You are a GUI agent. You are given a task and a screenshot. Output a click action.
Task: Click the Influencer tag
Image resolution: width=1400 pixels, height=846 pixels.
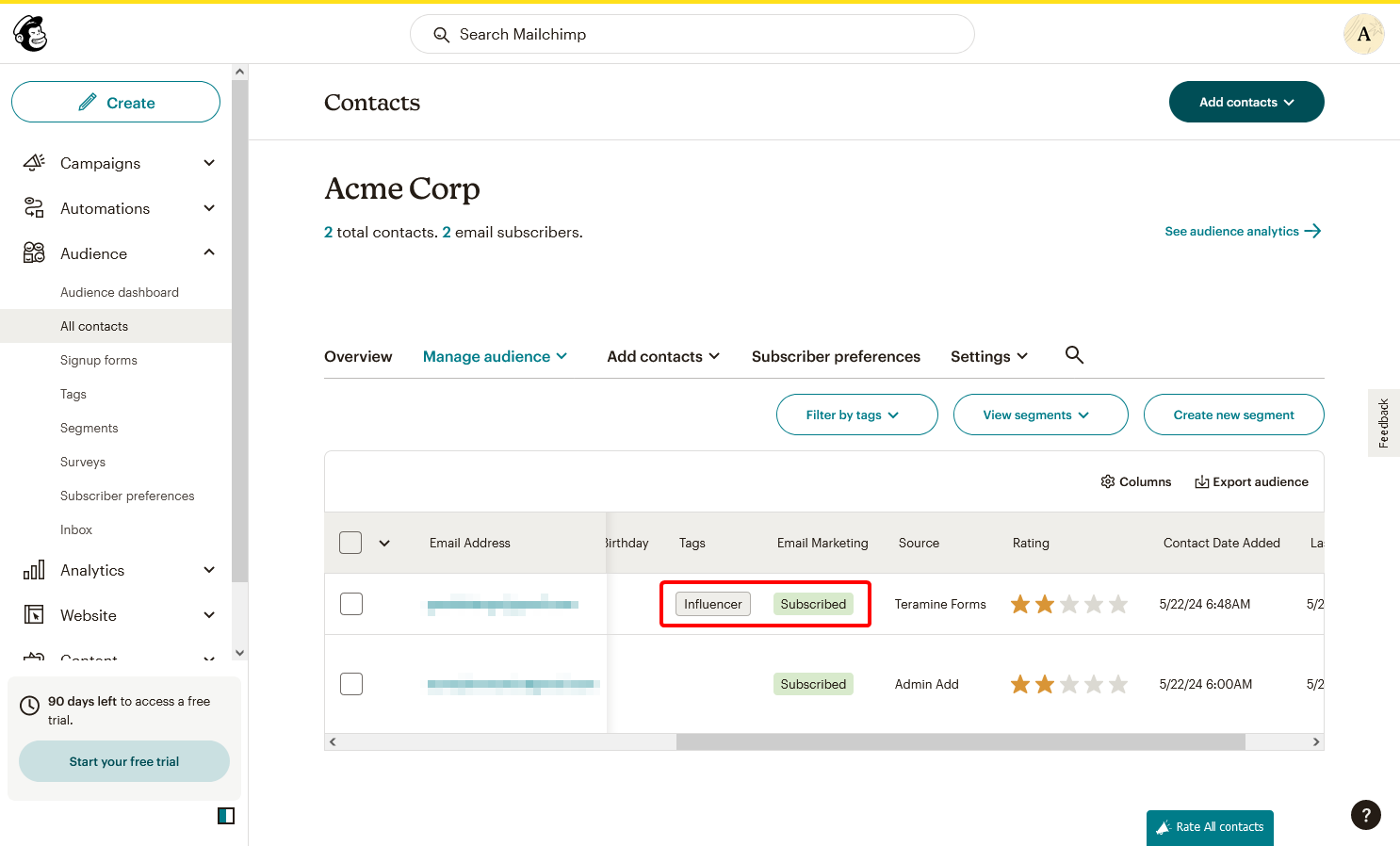coord(713,604)
